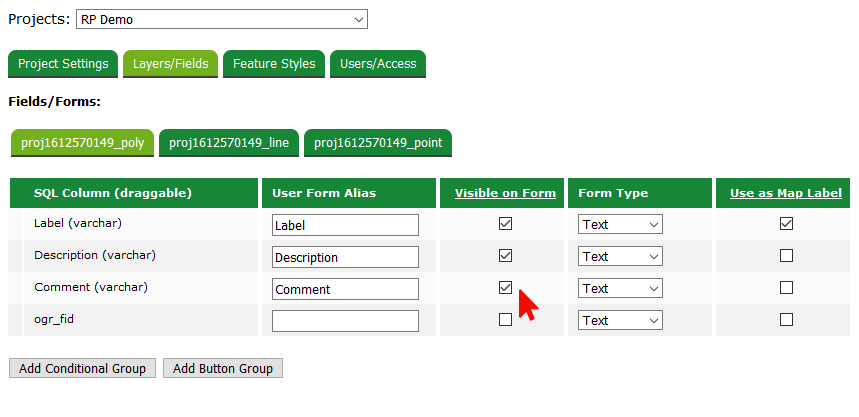Select the Users/Access tab

(x=378, y=64)
